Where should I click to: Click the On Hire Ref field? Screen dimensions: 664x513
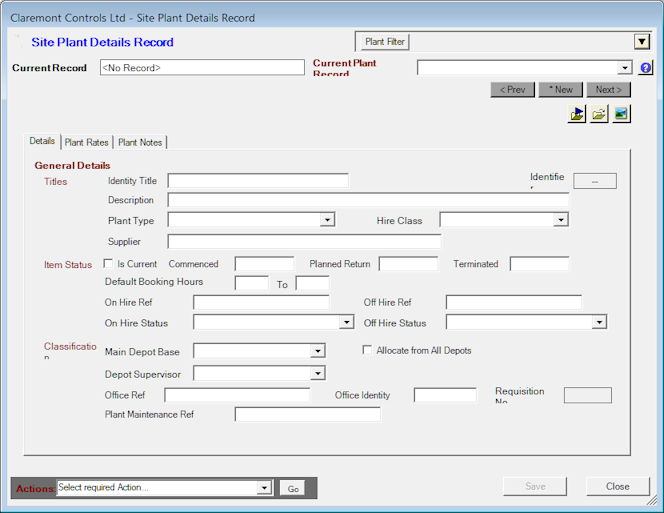tap(261, 302)
